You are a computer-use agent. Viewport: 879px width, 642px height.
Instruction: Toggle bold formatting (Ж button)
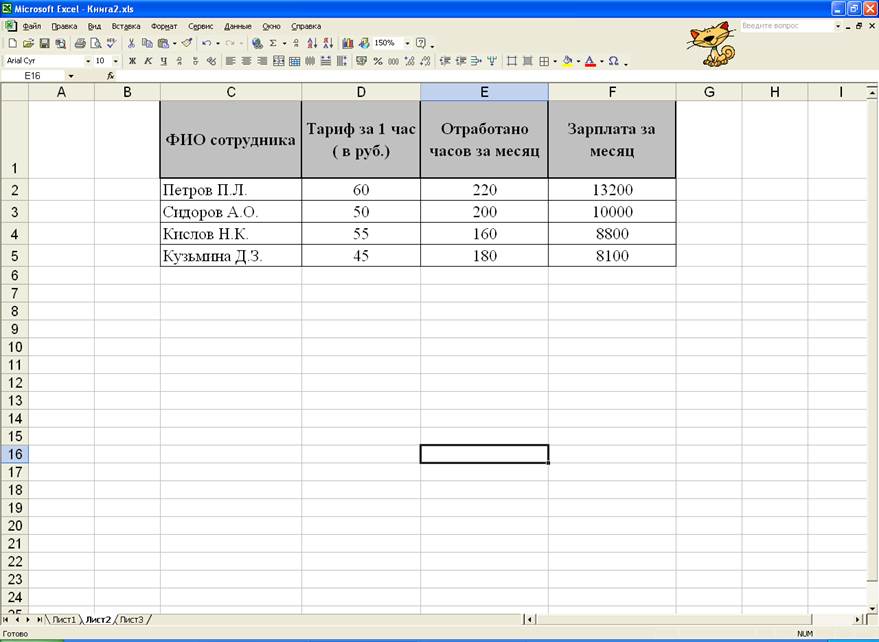click(x=132, y=61)
